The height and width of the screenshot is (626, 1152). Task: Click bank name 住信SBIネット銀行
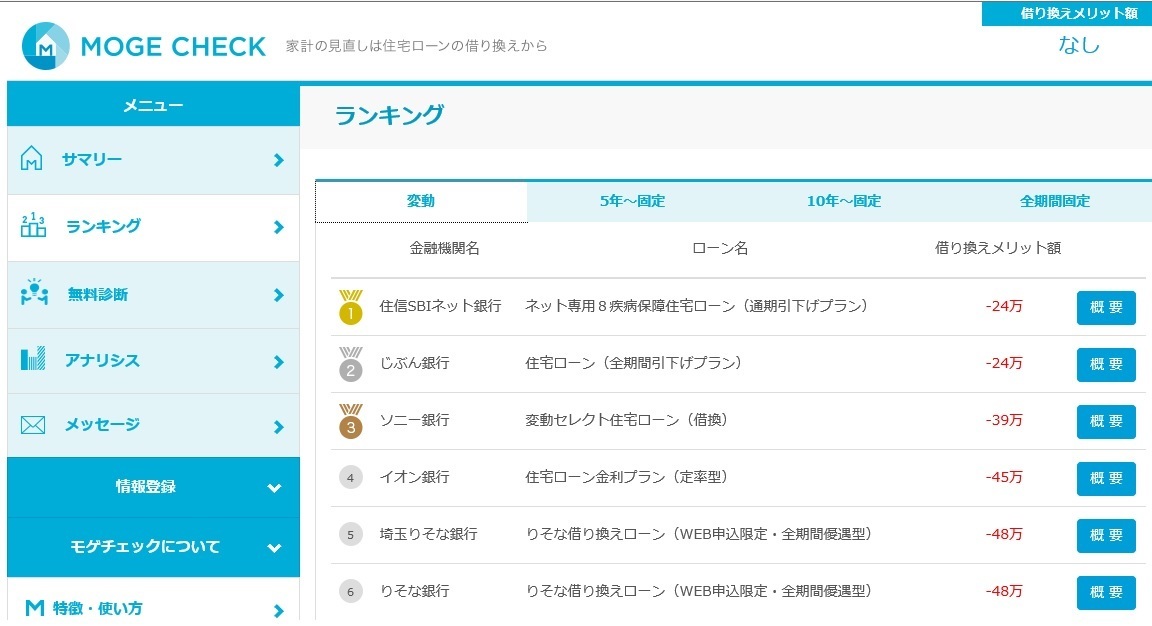click(440, 306)
